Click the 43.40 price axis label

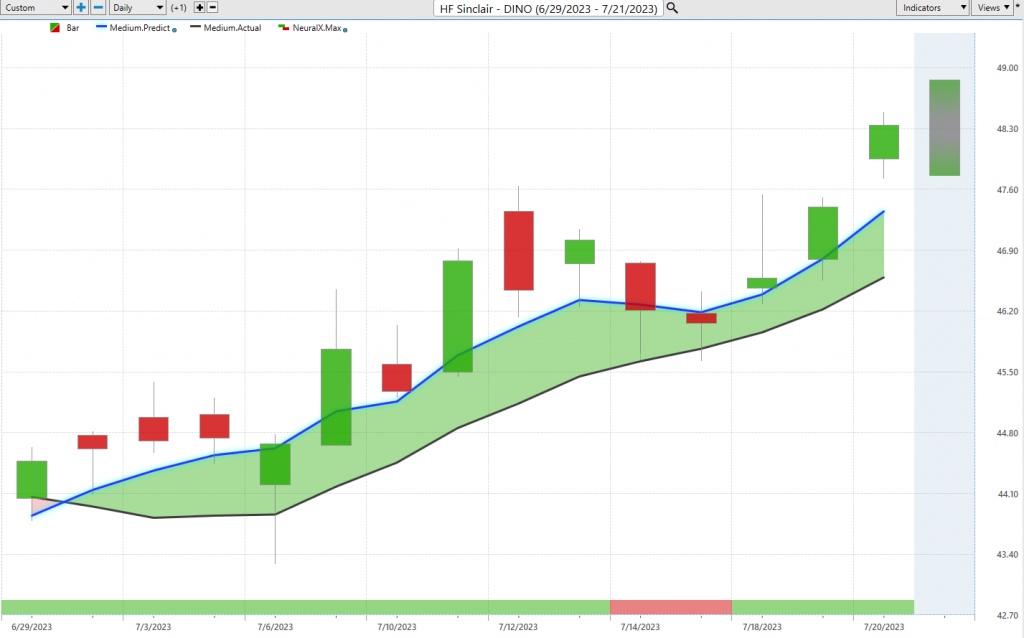click(1007, 554)
